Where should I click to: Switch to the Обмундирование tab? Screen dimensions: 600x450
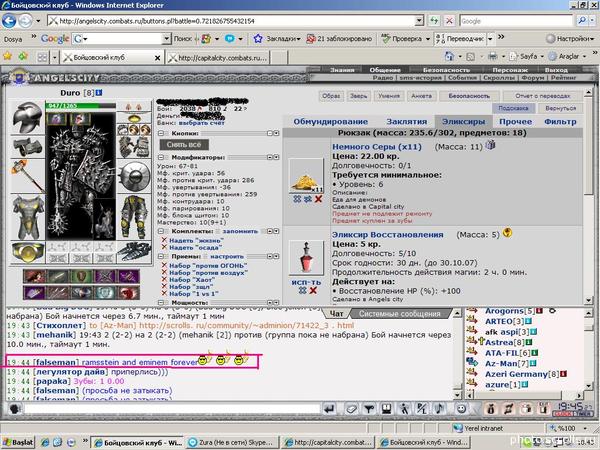331,122
